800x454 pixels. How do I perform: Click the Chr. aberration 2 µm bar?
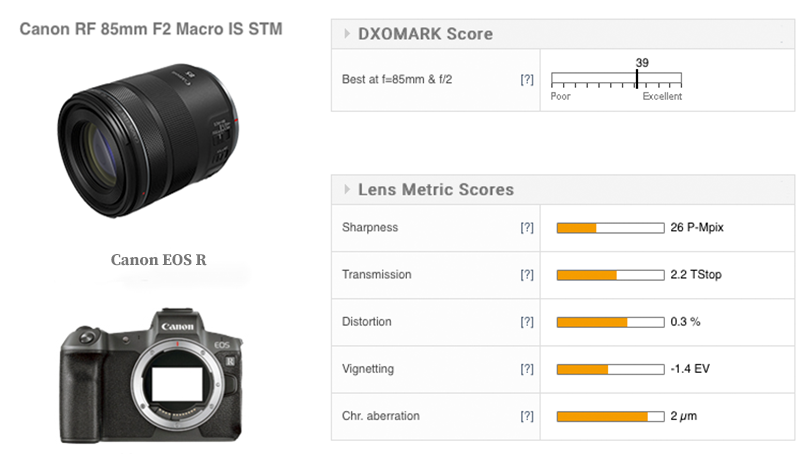[x=611, y=417]
